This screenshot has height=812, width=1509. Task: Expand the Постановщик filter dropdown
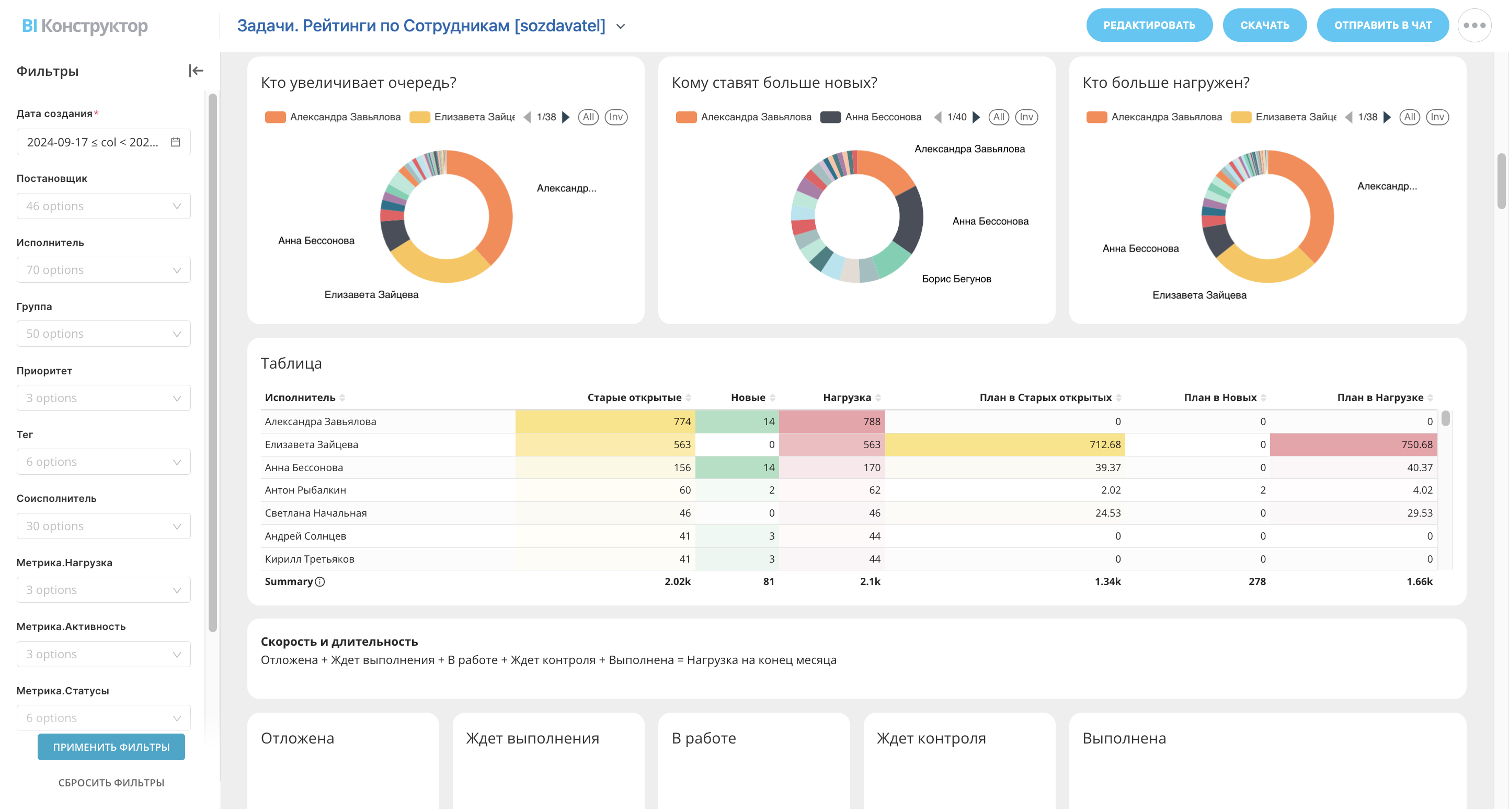point(104,206)
